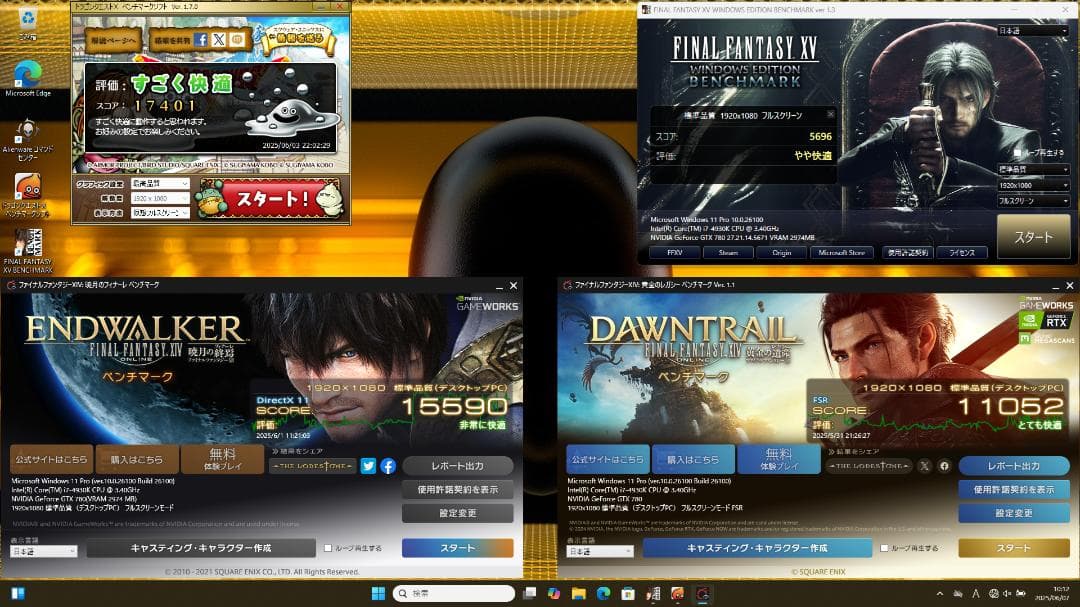1080x607 pixels.
Task: Open display language dropdown in Dawntrail window
Action: pyautogui.click(x=600, y=552)
